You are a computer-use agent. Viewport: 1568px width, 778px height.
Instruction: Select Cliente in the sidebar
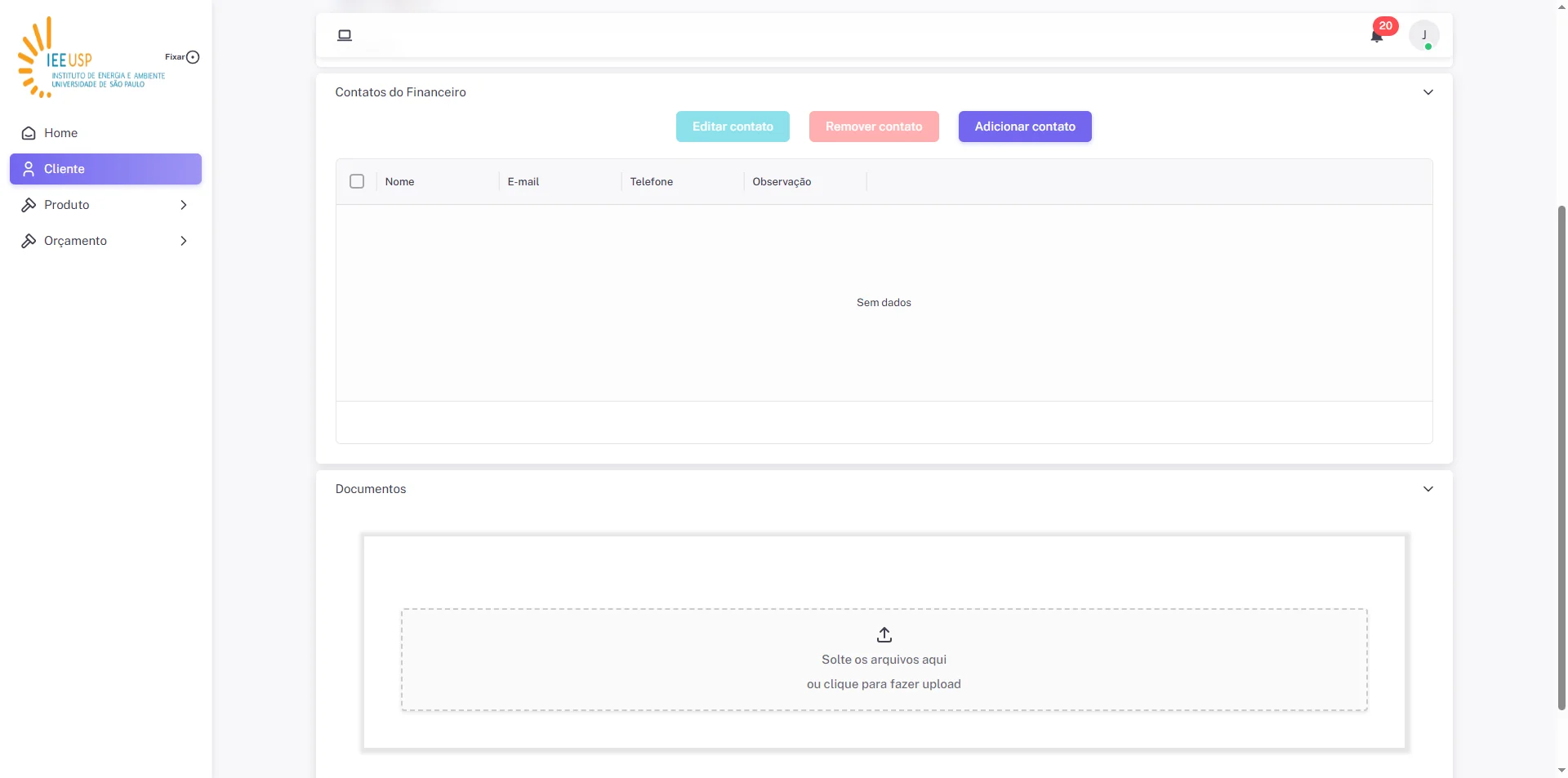pyautogui.click(x=105, y=169)
